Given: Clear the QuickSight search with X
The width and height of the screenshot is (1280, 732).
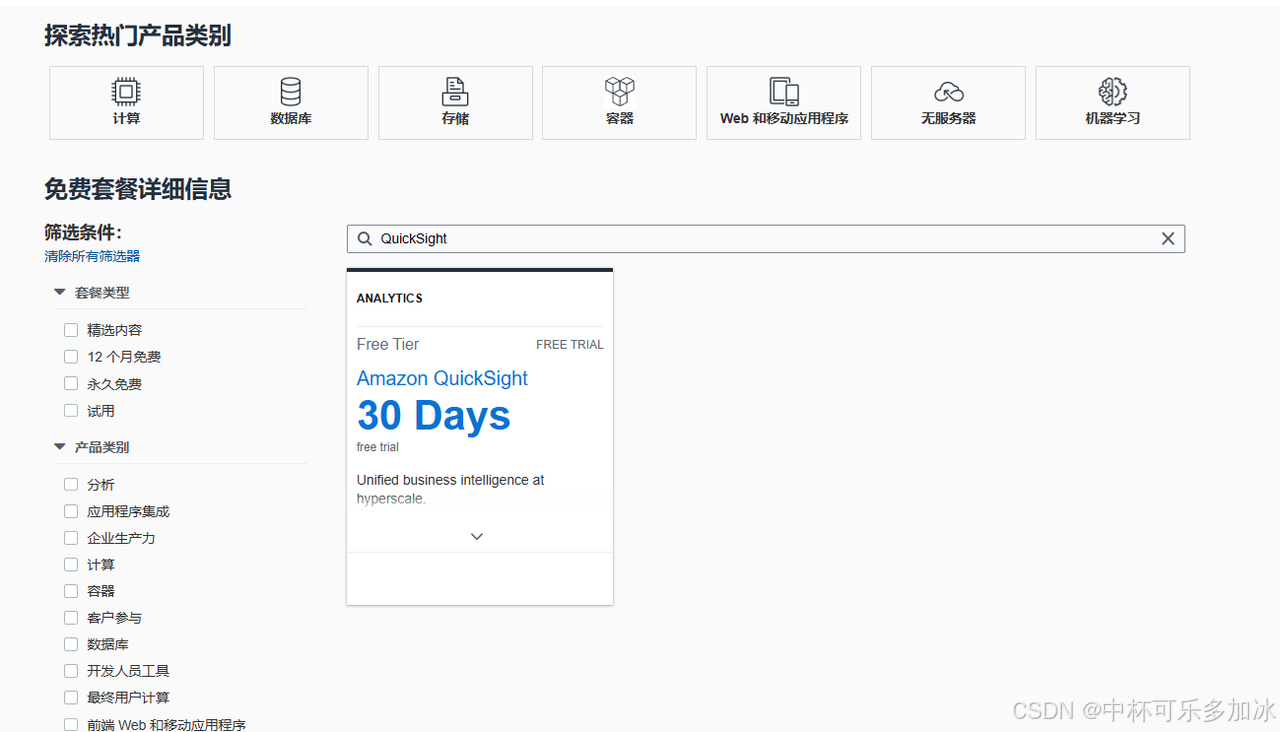Looking at the screenshot, I should 1168,239.
